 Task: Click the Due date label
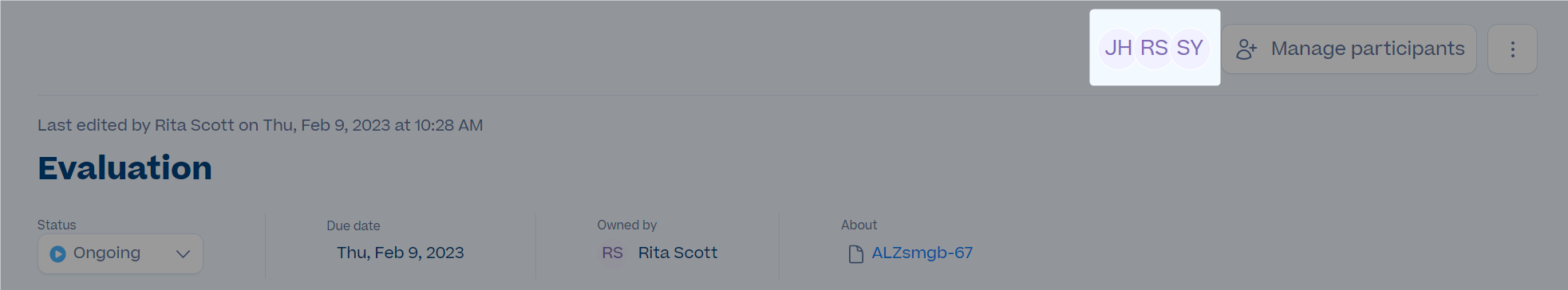353,225
